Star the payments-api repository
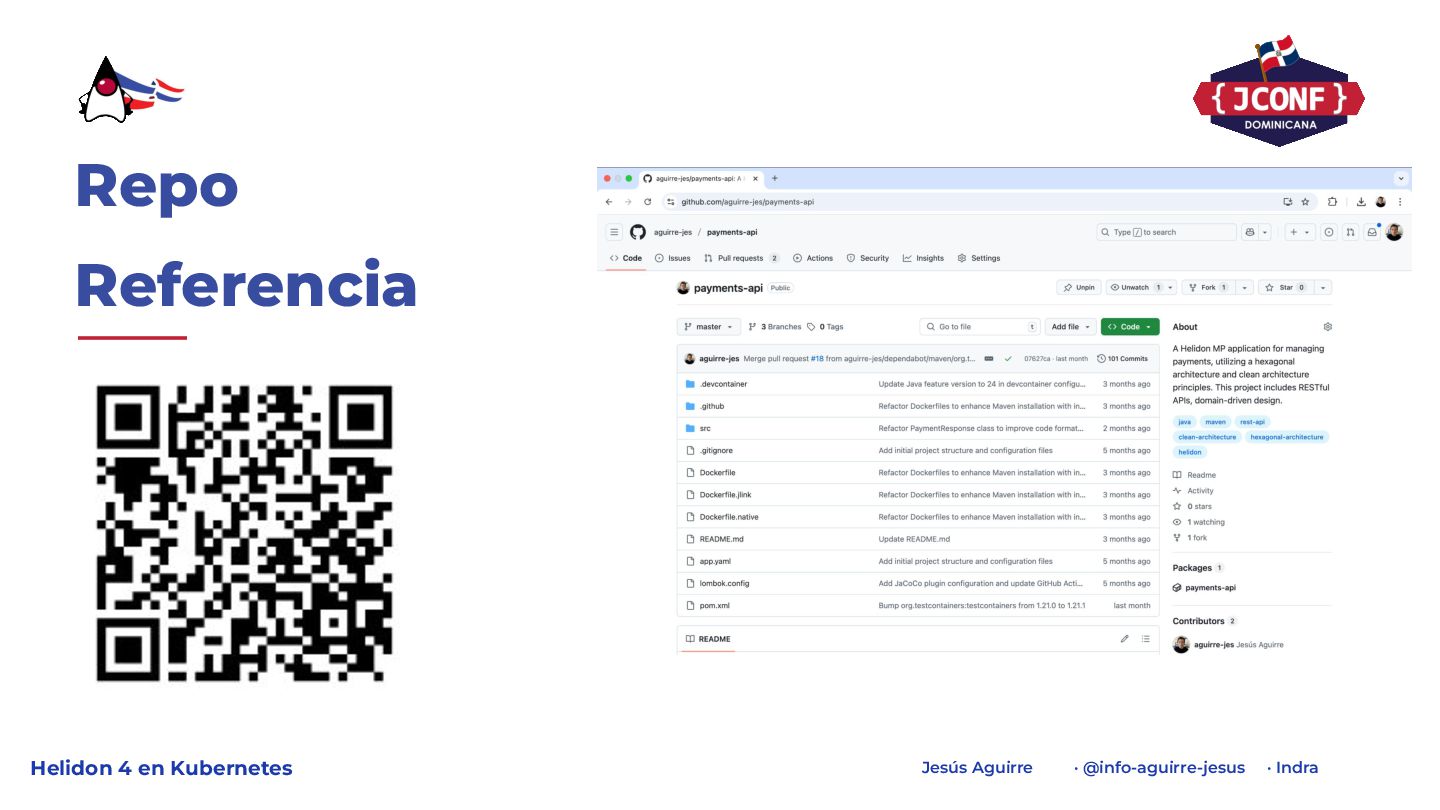The height and width of the screenshot is (810, 1440). 1286,287
